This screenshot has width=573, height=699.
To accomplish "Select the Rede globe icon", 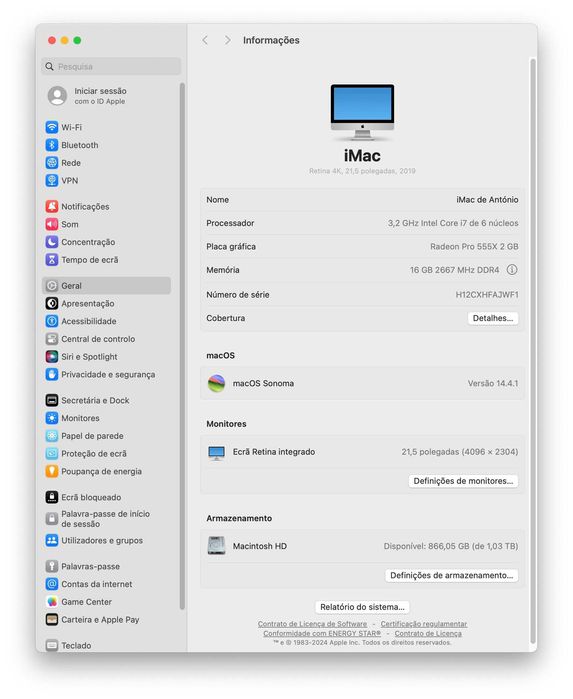I will click(52, 163).
